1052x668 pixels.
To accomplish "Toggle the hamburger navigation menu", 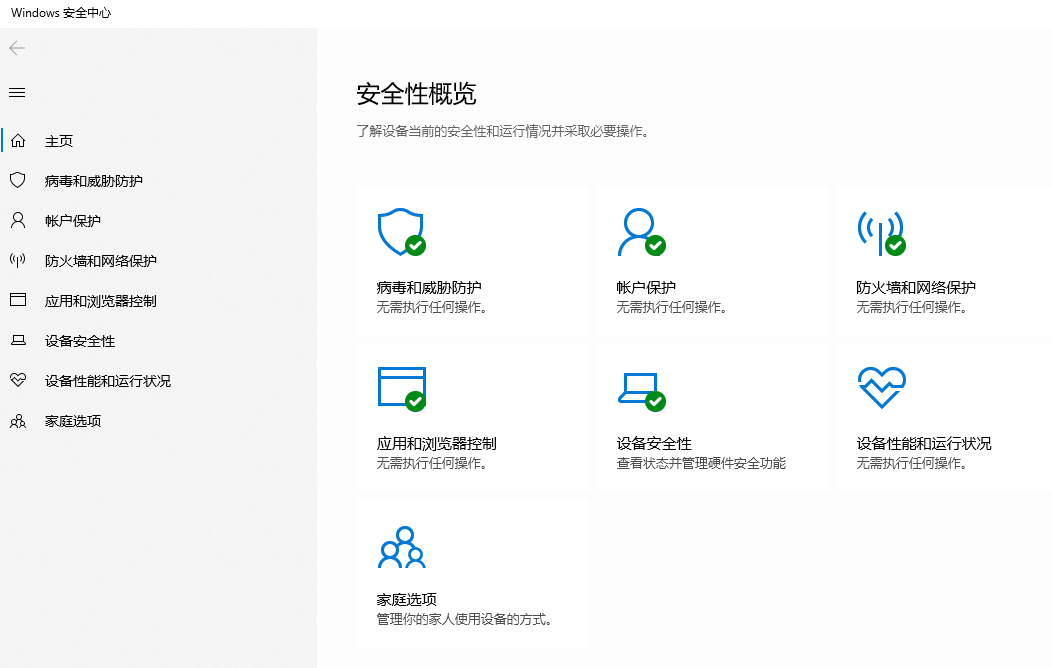I will pos(17,93).
